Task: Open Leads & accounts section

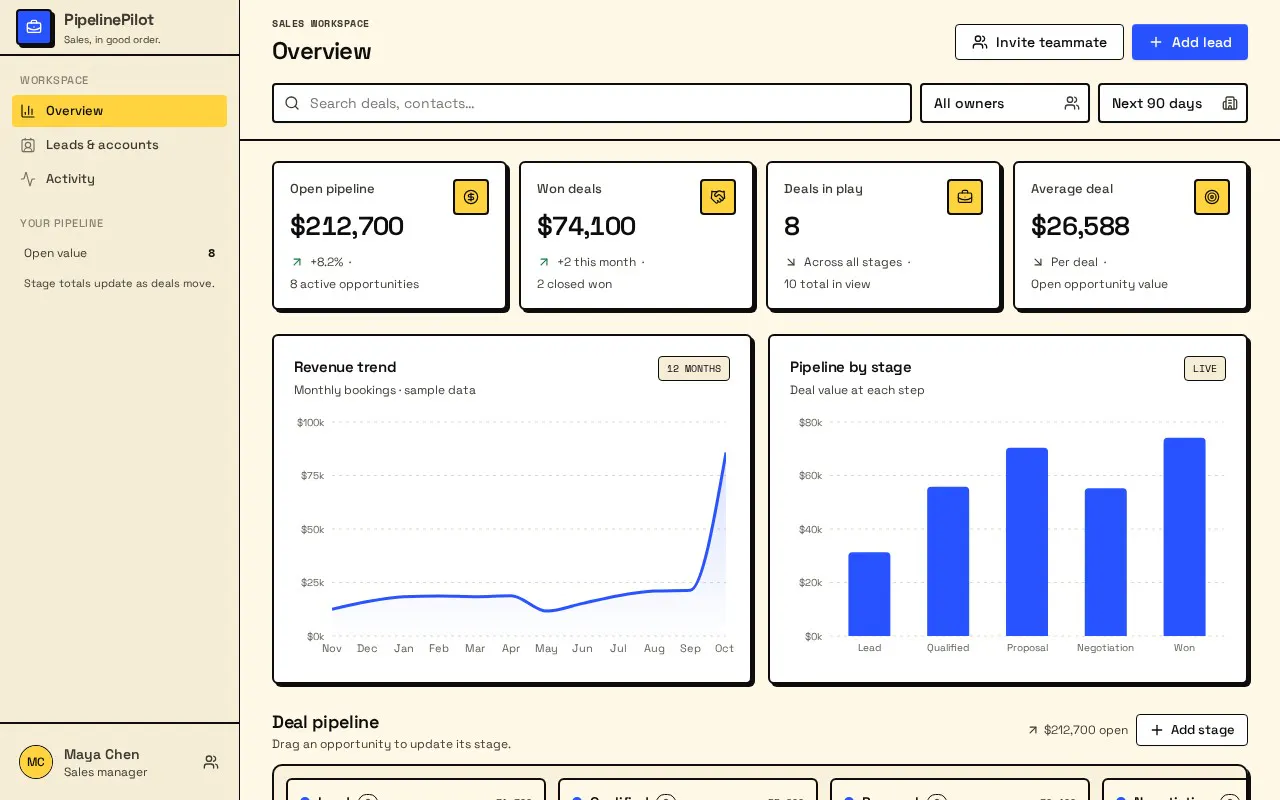Action: (119, 145)
